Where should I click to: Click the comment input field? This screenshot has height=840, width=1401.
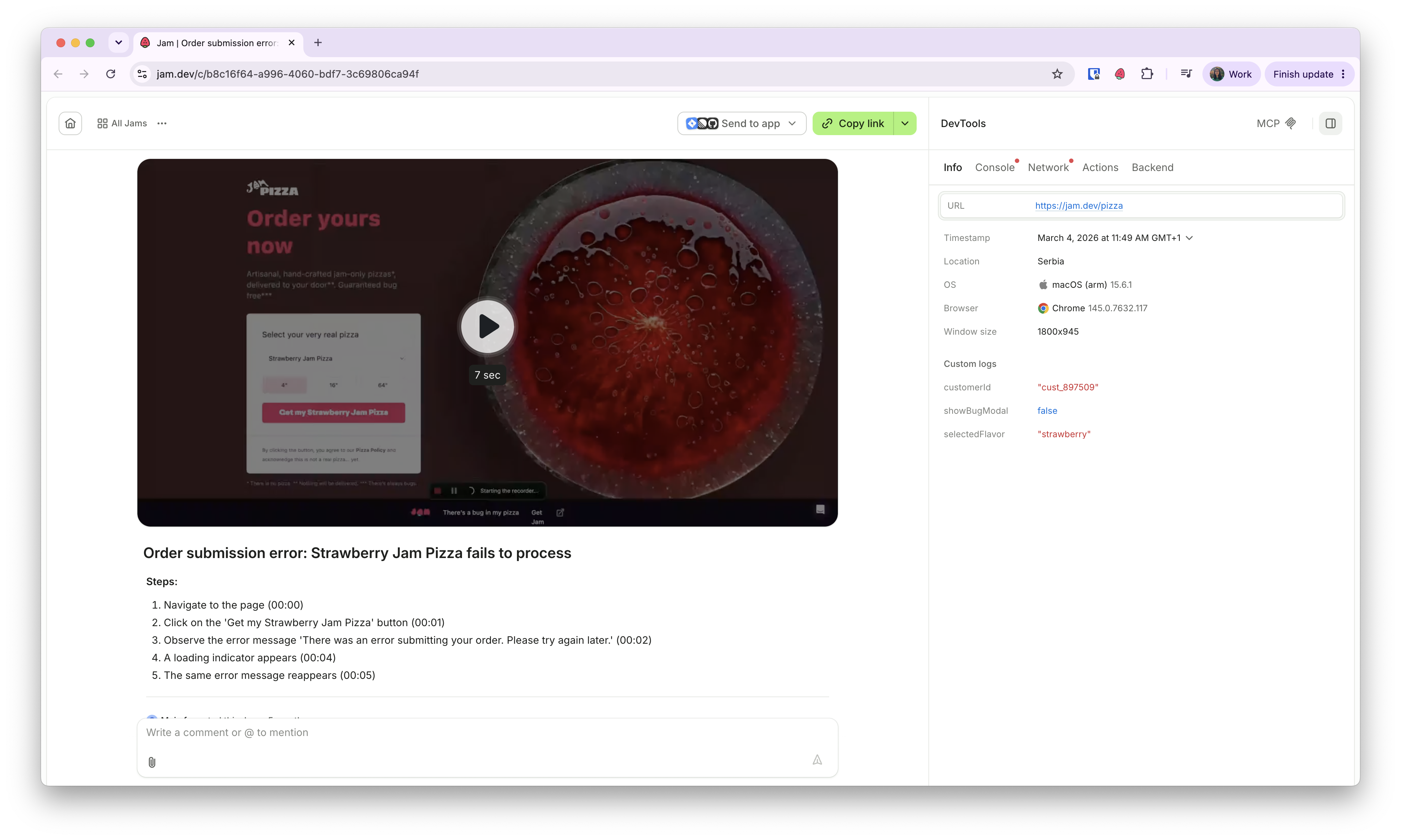coord(487,732)
